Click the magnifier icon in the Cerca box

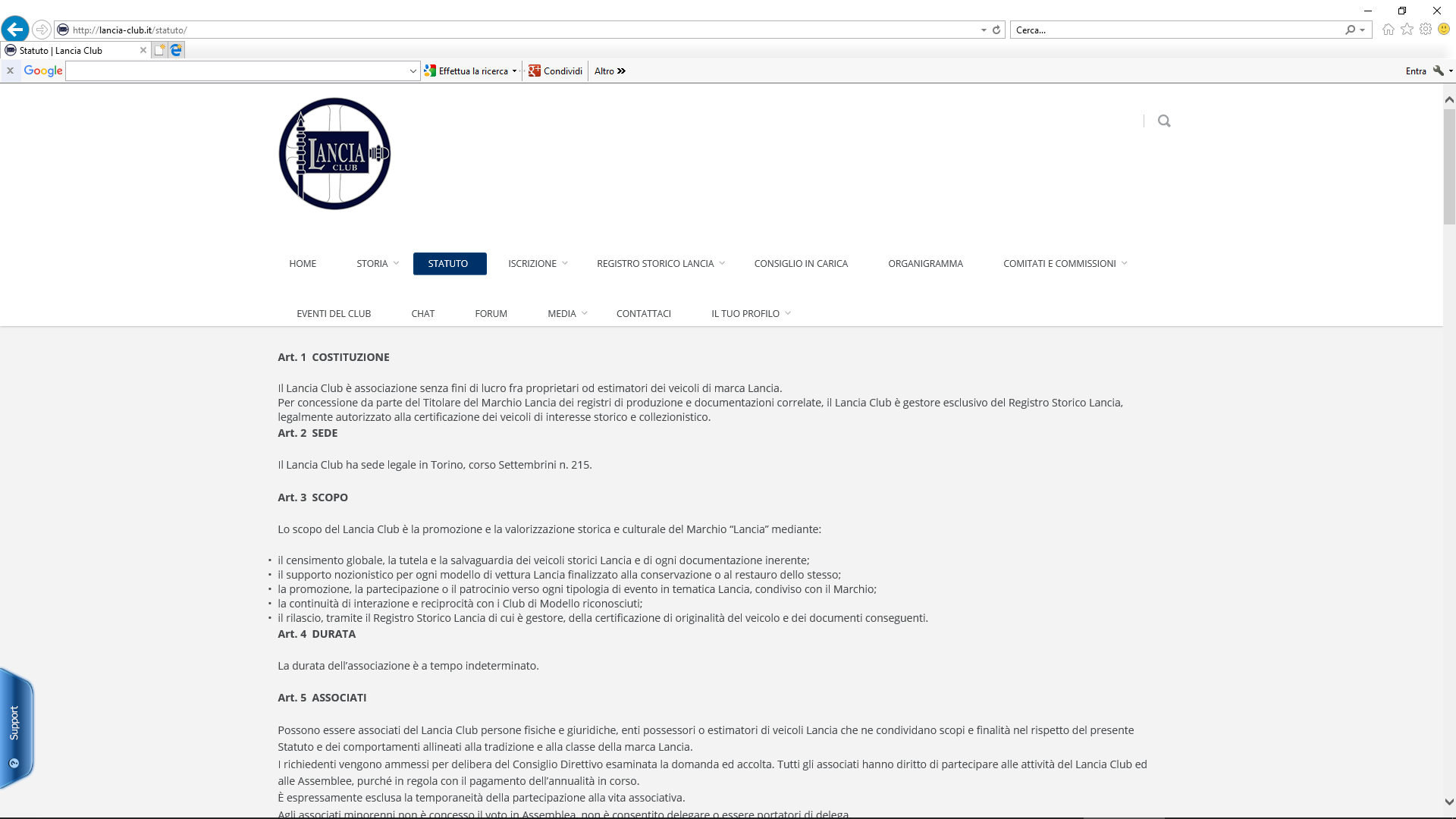click(x=1350, y=30)
